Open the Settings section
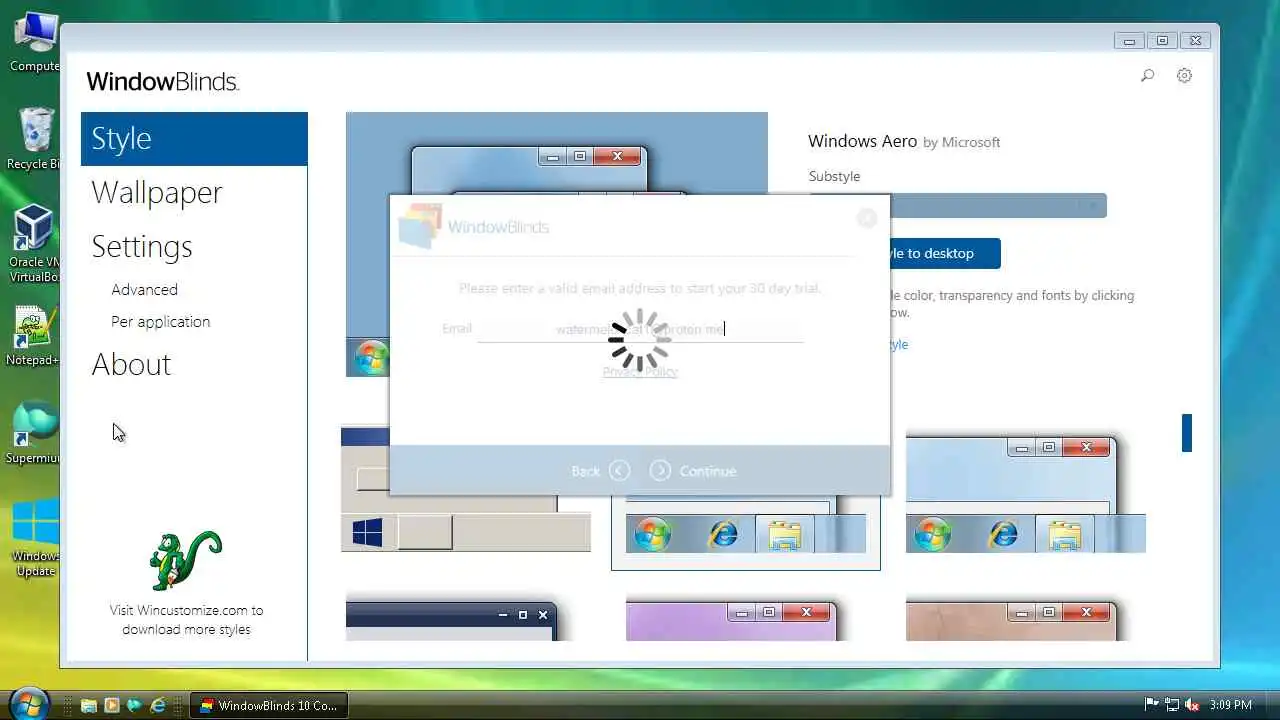 tap(142, 246)
